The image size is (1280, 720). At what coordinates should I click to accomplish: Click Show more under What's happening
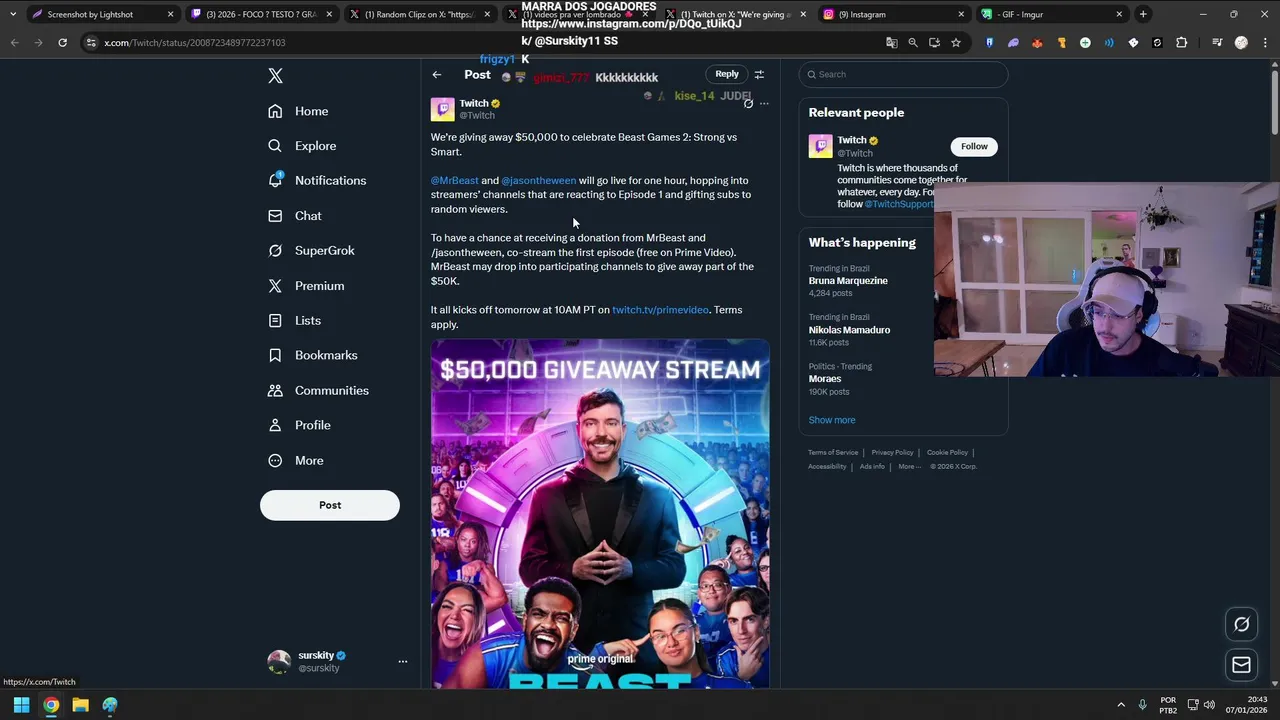[832, 420]
